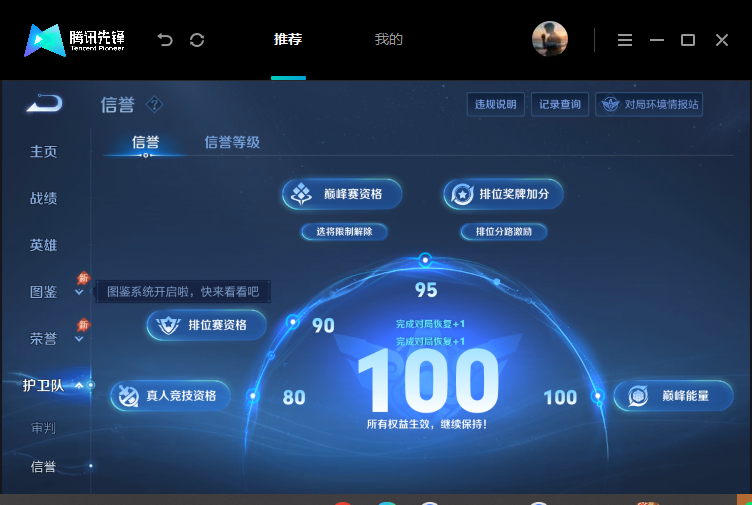Click the 巅峰赛资格 diamond icon
Screen dimensions: 752x505
(x=302, y=194)
